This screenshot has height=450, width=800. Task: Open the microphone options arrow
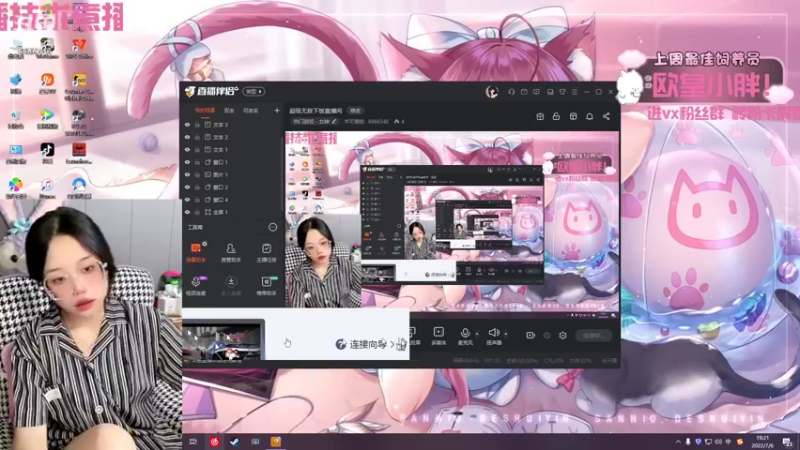[x=477, y=334]
